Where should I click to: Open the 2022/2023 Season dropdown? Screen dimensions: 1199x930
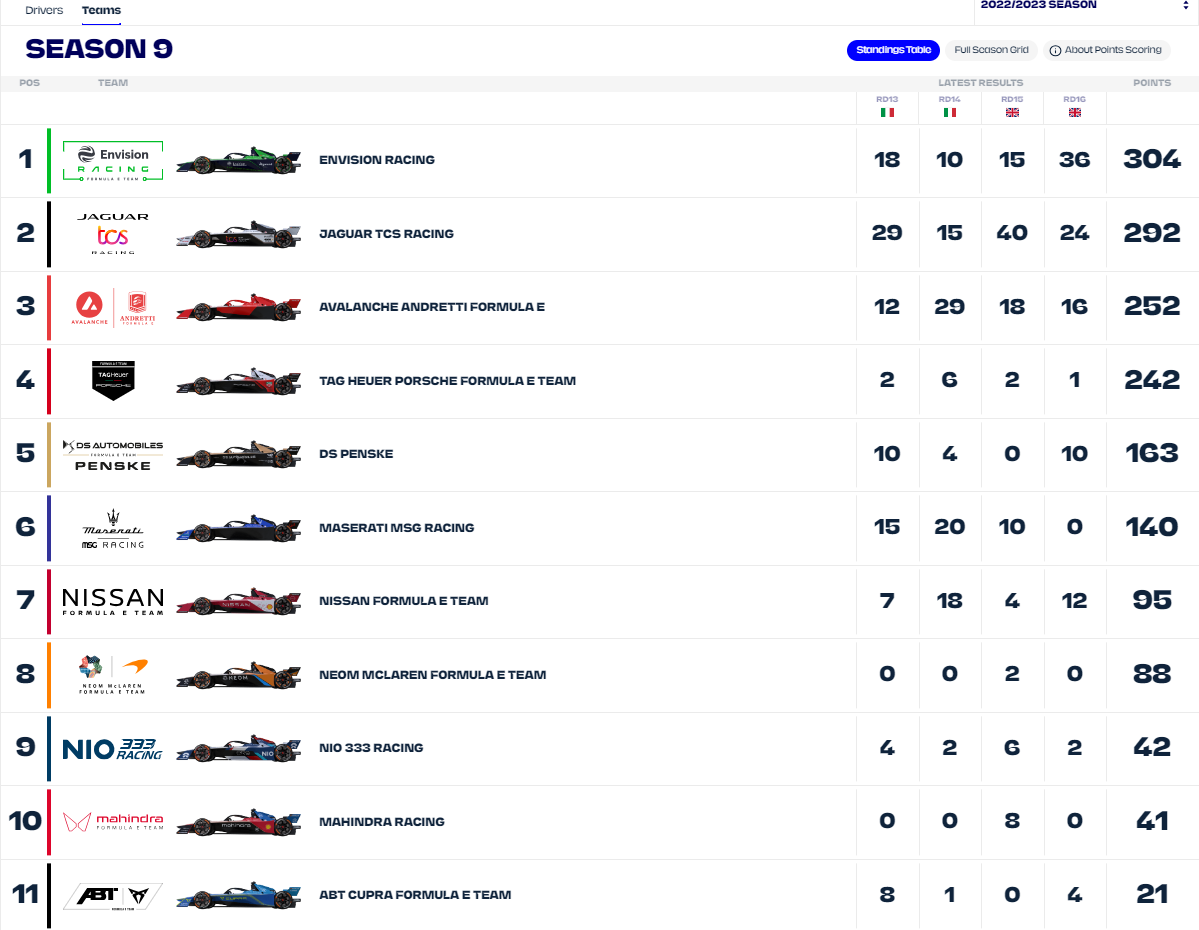1085,5
